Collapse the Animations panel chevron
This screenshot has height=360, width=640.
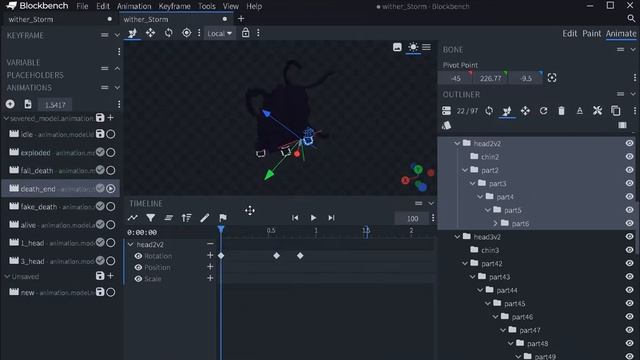pyautogui.click(x=117, y=88)
